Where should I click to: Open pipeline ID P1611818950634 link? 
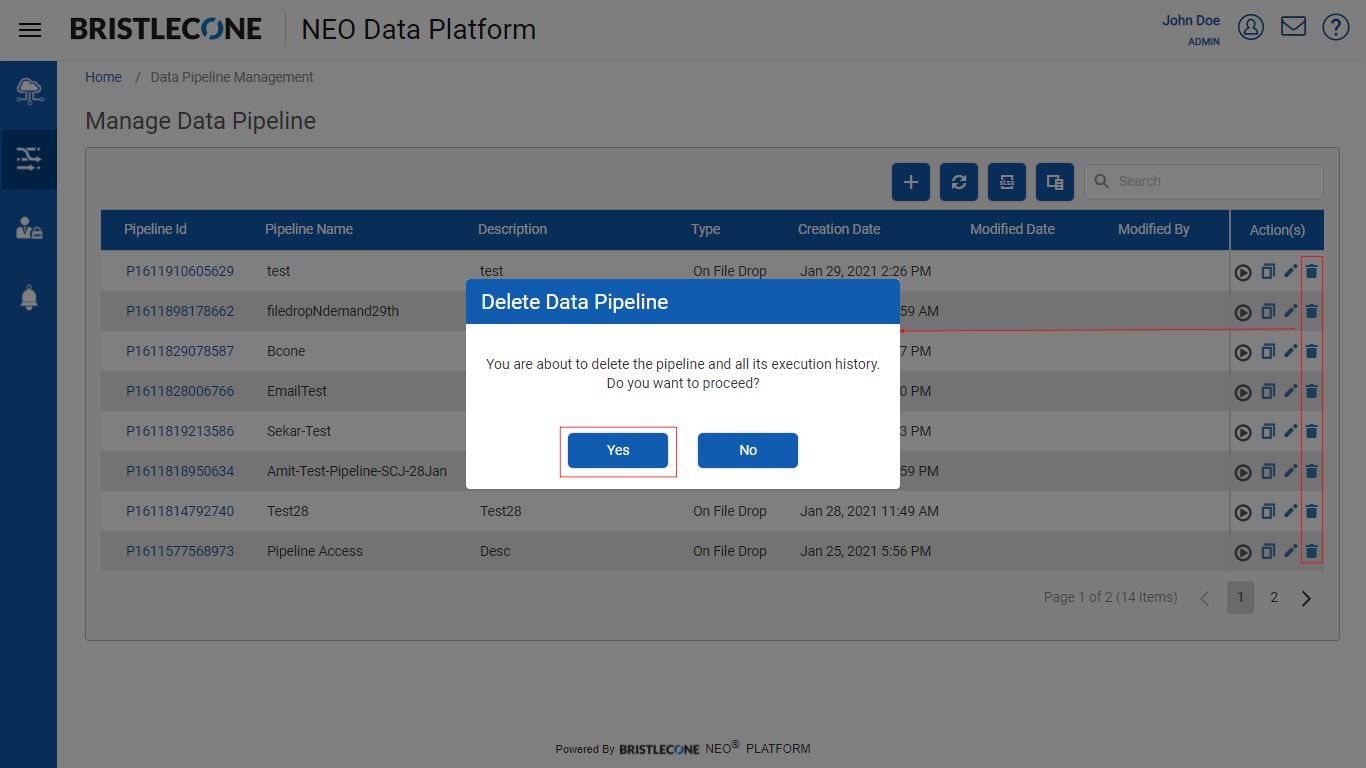coord(180,471)
